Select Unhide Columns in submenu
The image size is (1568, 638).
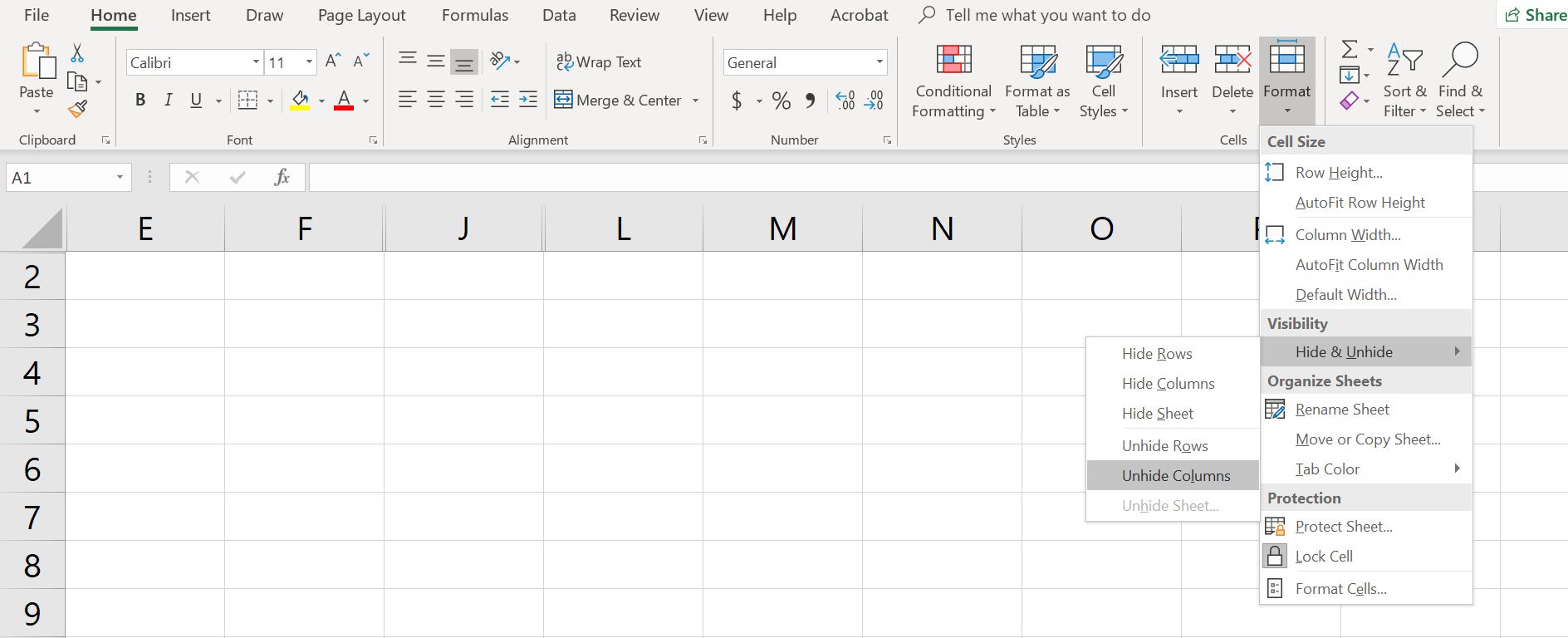tap(1173, 476)
